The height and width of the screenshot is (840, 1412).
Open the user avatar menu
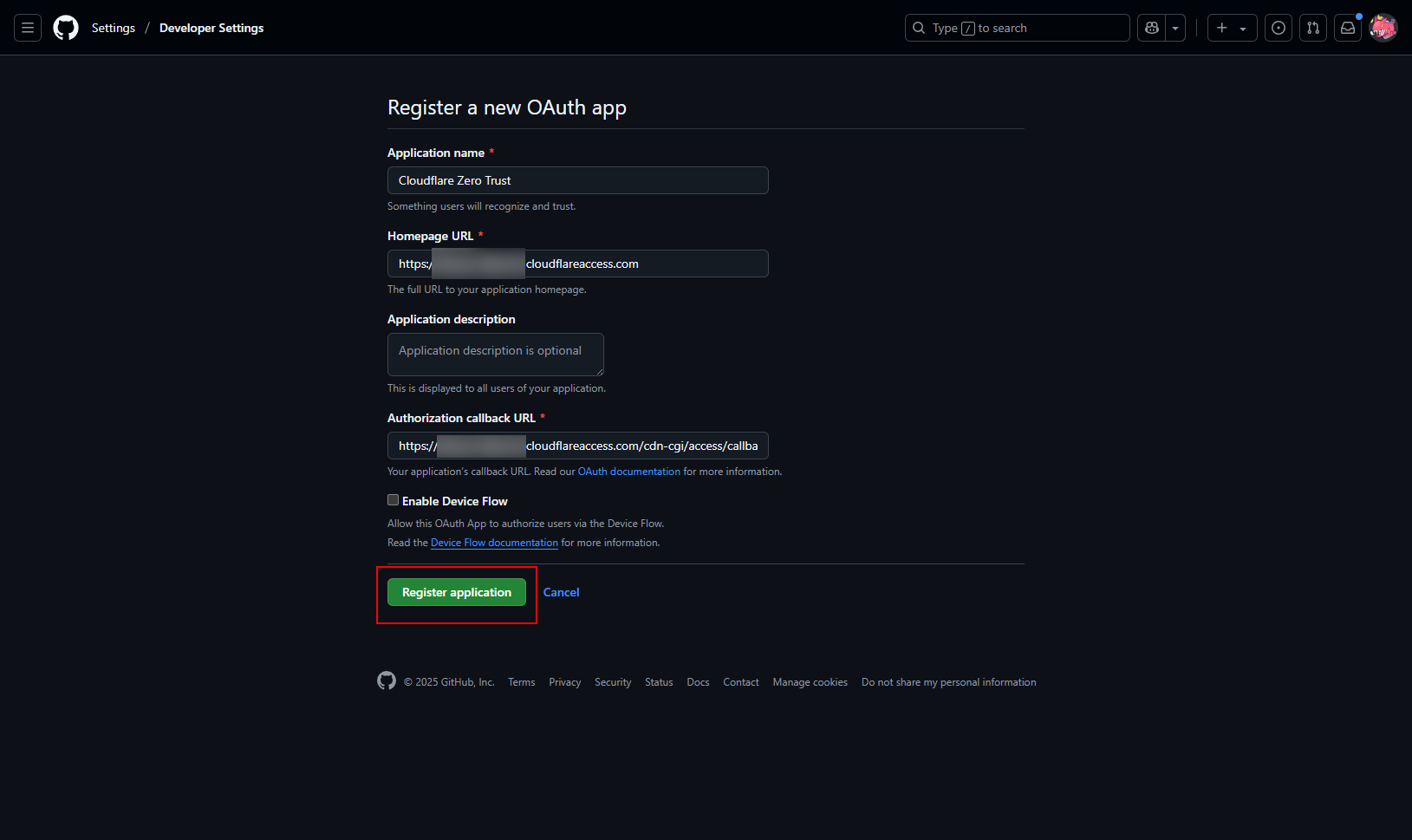coord(1383,28)
